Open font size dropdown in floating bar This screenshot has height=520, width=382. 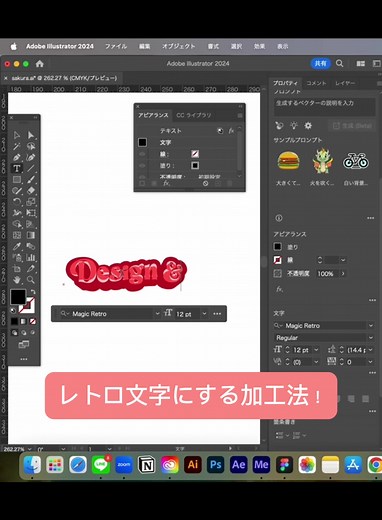tap(204, 314)
